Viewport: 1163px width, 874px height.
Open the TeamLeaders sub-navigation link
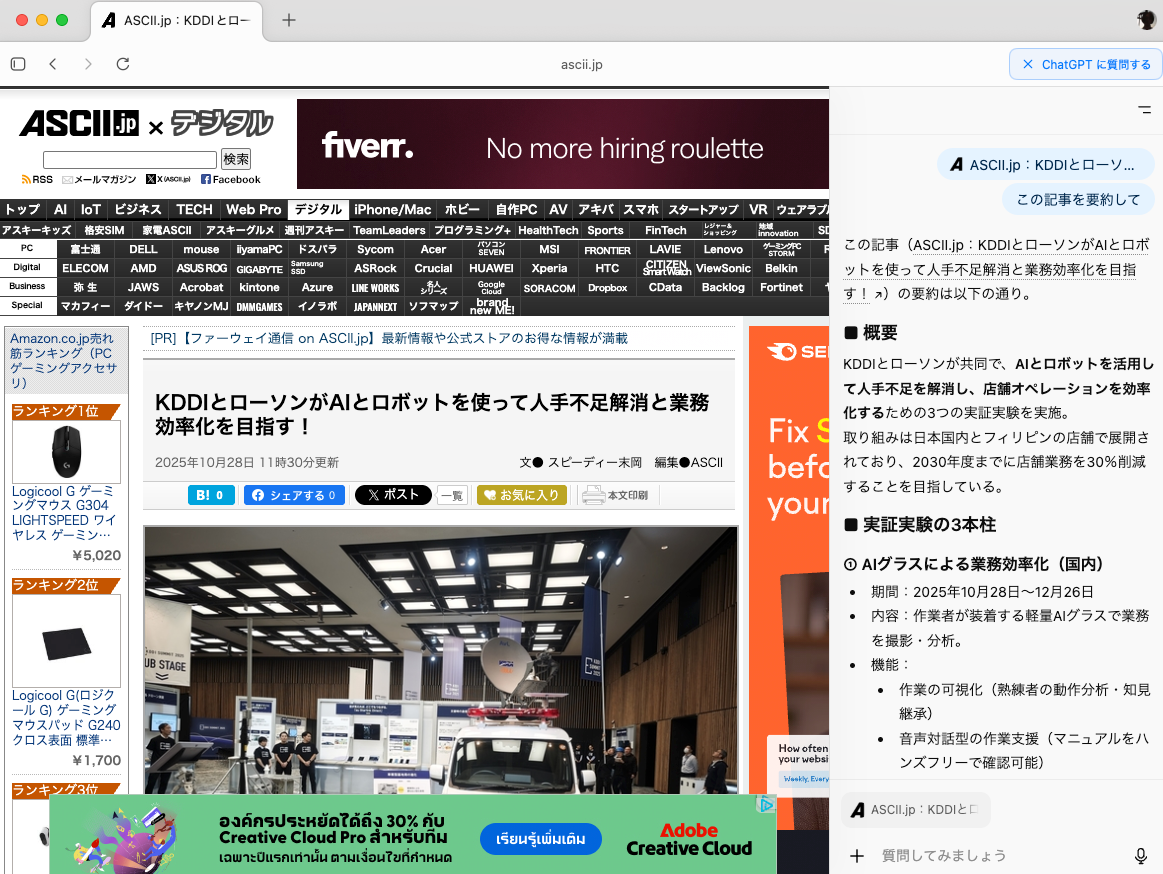[389, 231]
